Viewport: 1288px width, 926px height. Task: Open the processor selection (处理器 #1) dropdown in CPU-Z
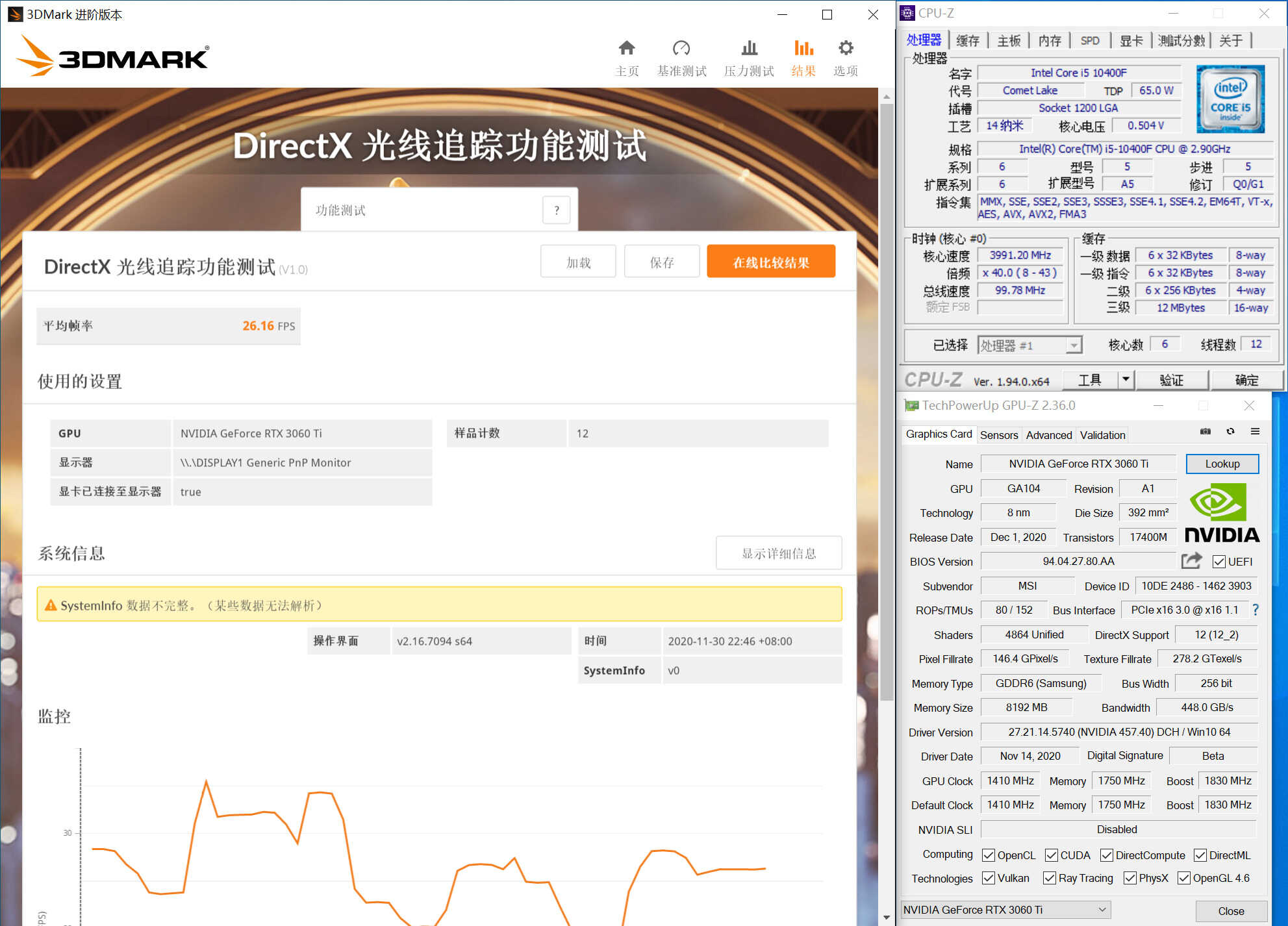(x=1030, y=345)
